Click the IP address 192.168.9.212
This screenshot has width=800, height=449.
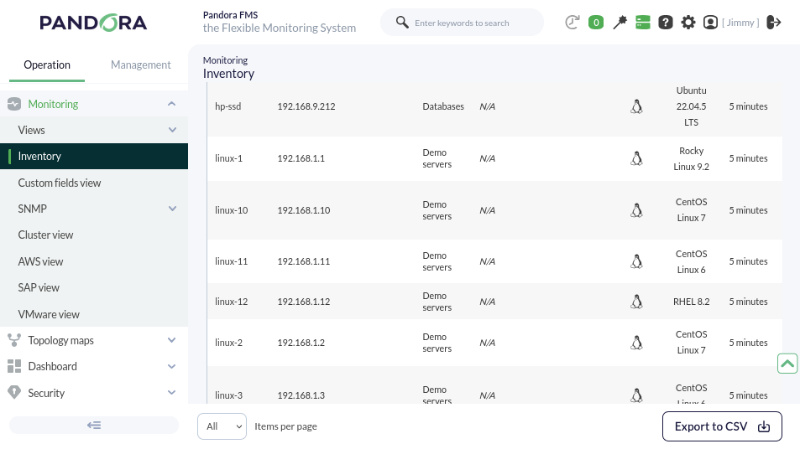[306, 106]
